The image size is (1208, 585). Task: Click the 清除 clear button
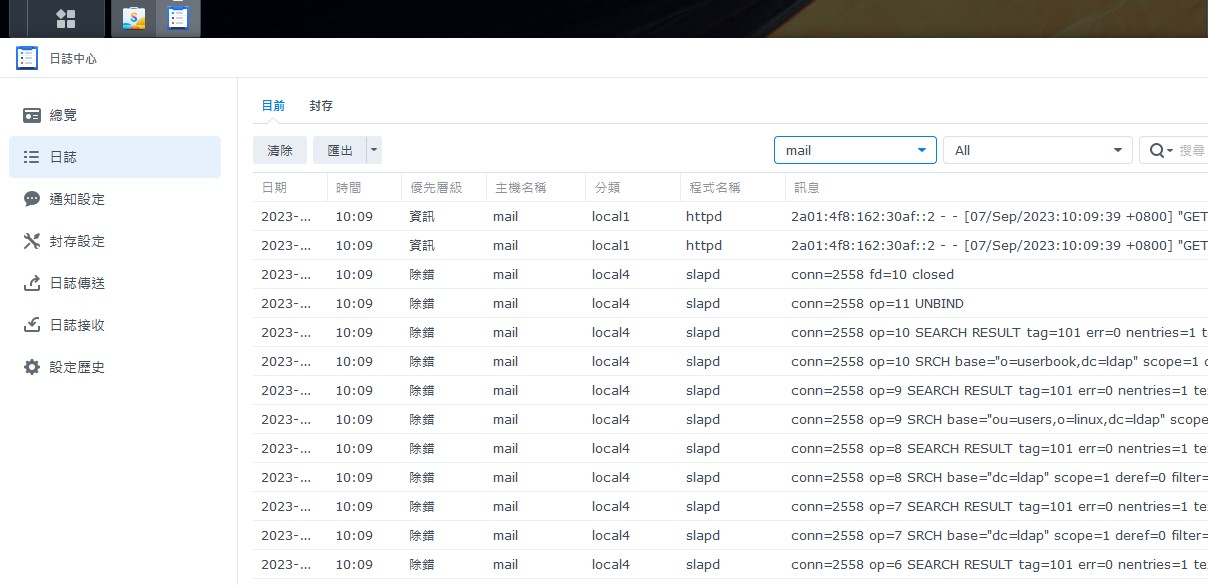[x=280, y=150]
